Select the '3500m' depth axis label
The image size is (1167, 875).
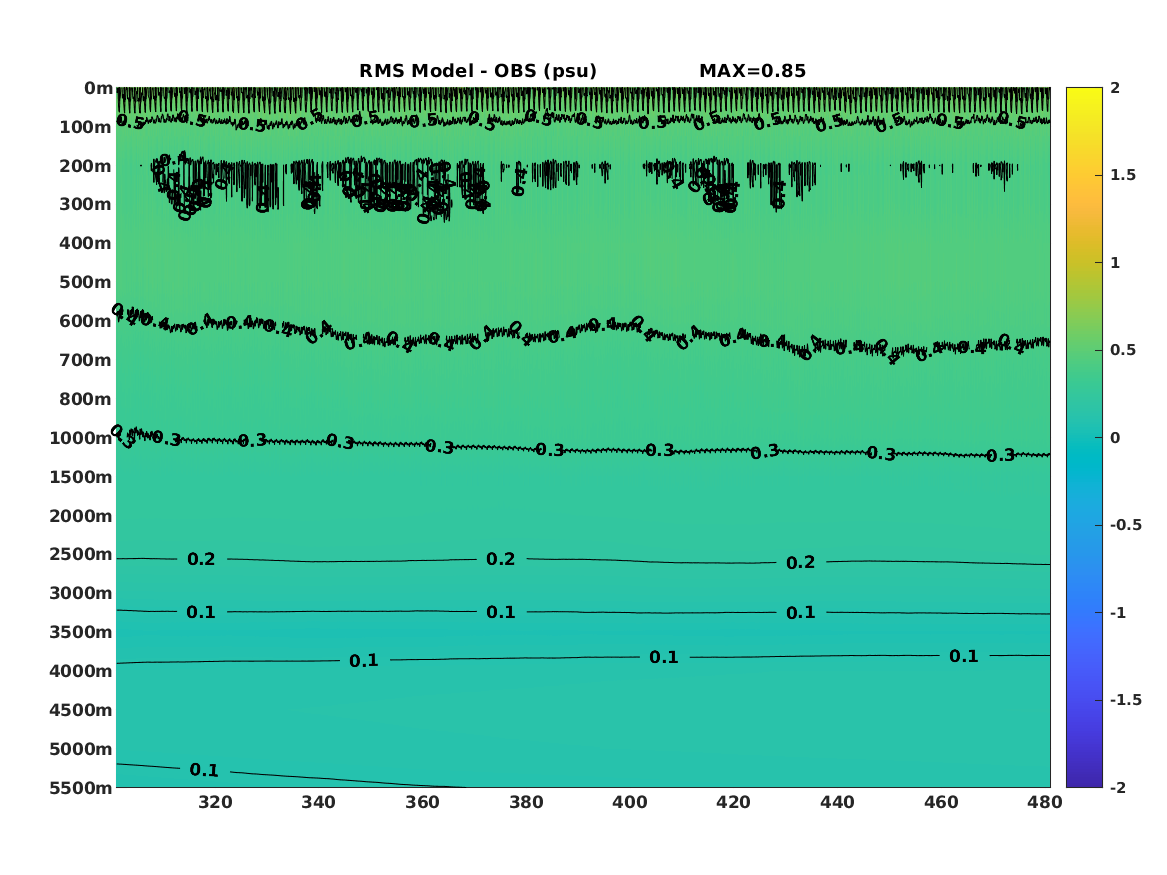point(80,632)
